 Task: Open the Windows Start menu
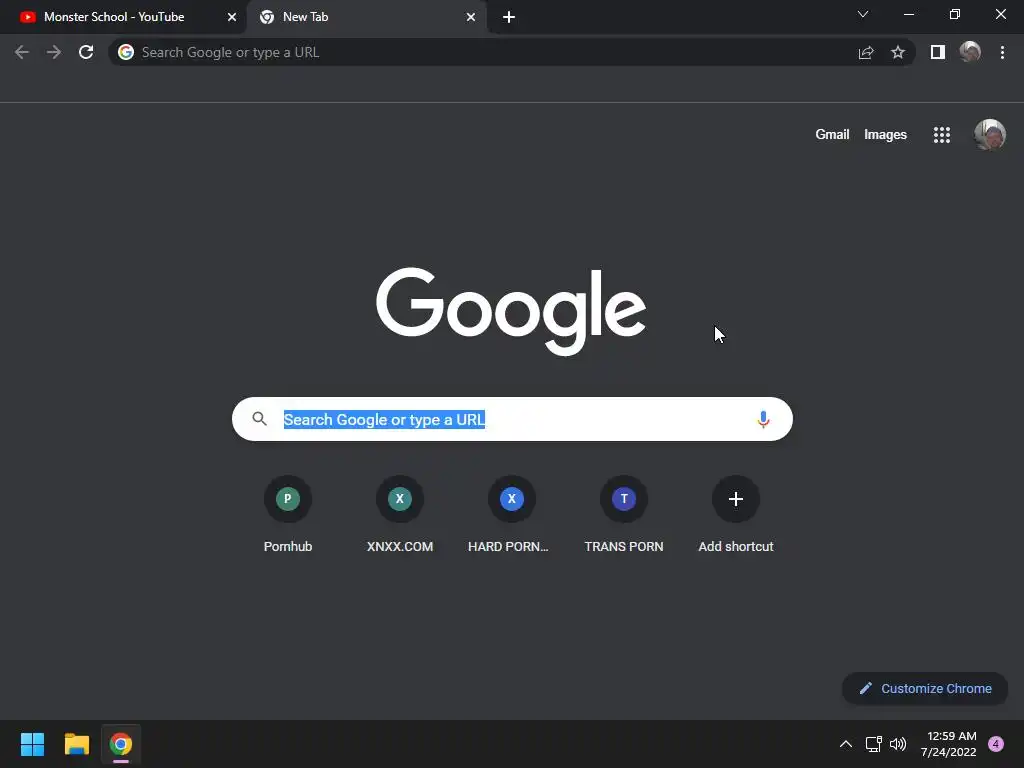32,744
